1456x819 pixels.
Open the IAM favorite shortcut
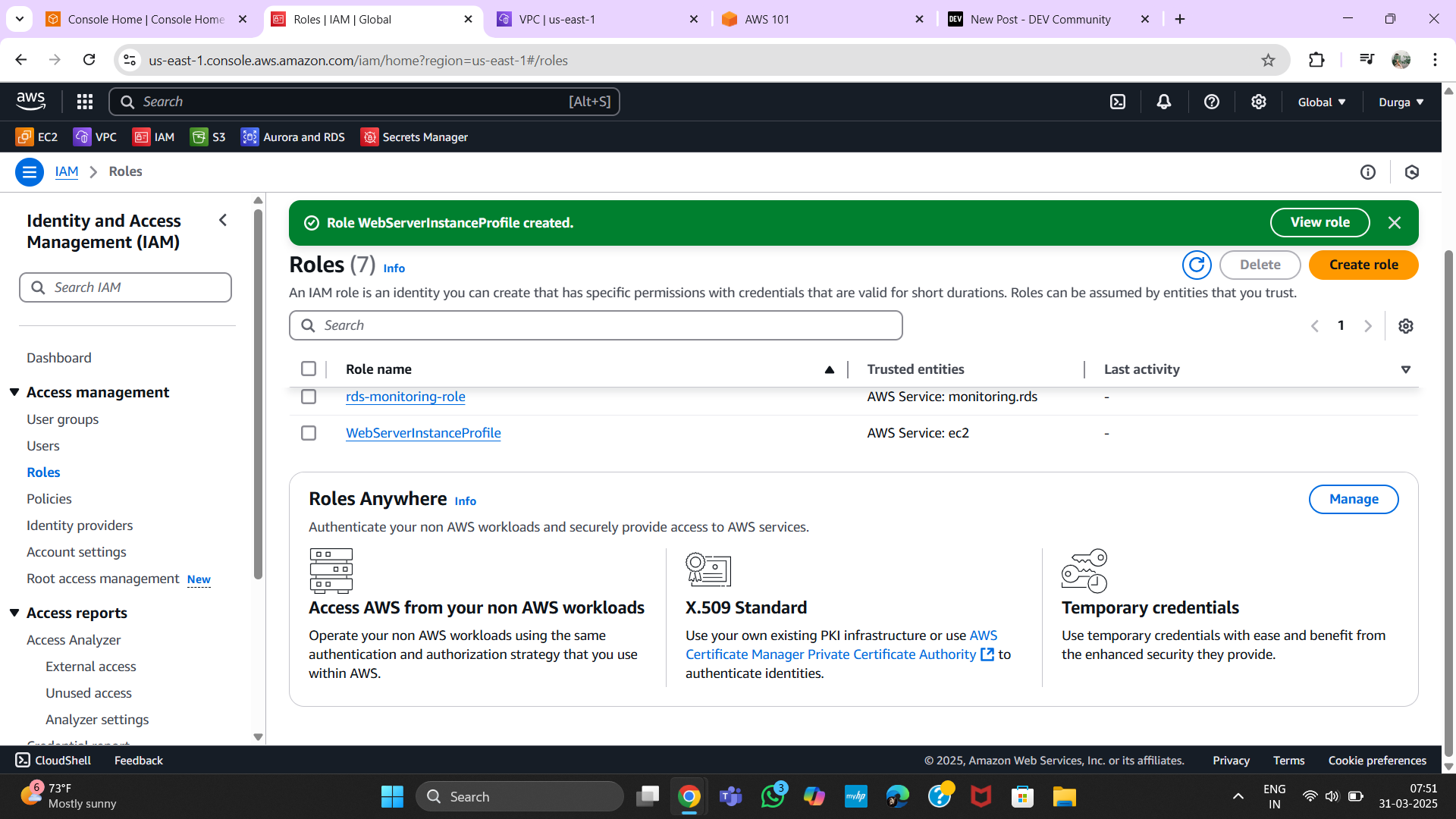click(154, 137)
